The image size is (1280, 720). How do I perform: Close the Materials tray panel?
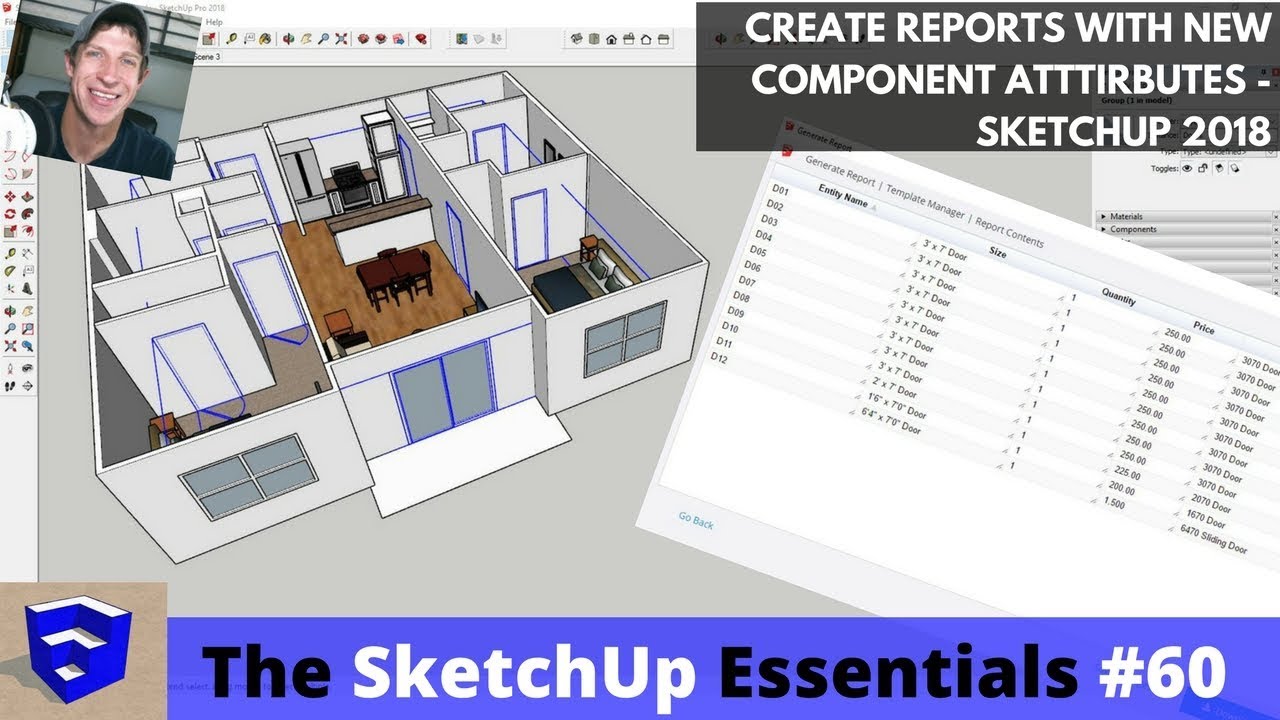point(1275,217)
